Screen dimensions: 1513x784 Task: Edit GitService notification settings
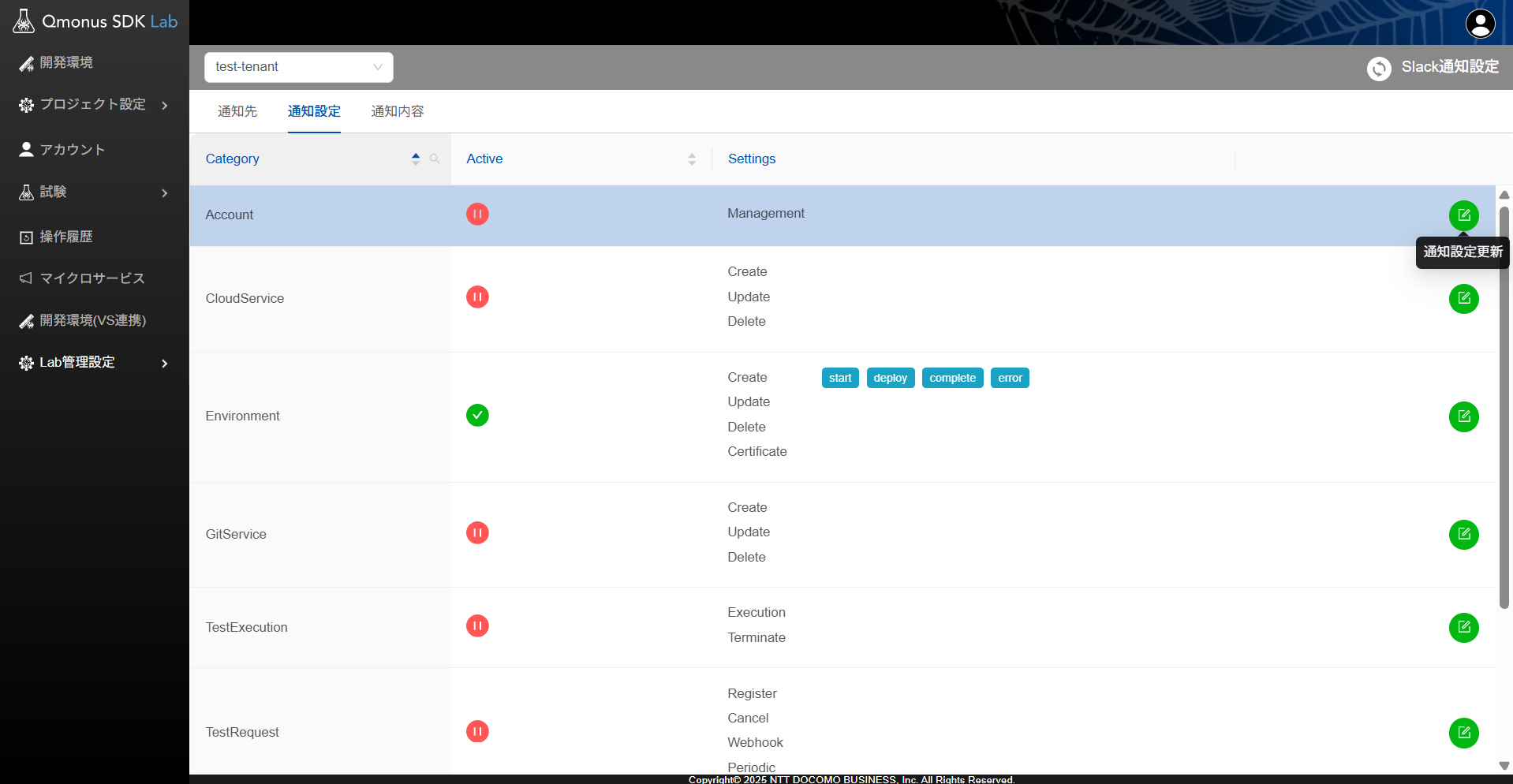[1463, 535]
